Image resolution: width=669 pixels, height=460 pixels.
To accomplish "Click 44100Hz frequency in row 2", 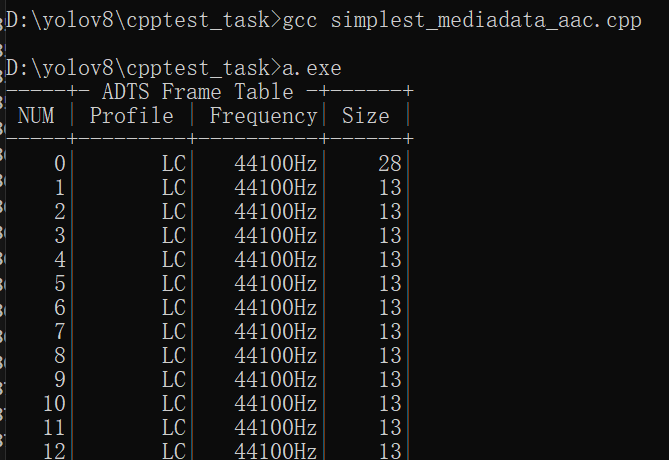I will point(276,212).
